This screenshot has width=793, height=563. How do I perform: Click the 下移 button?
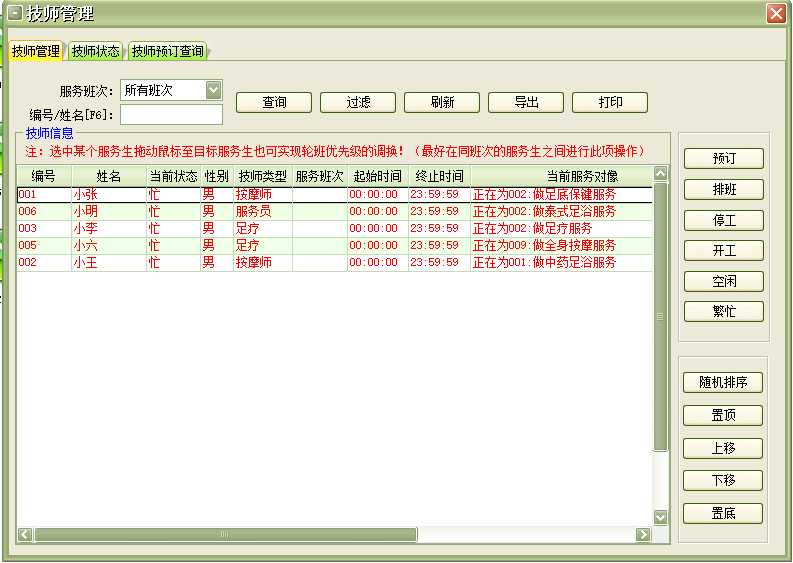pyautogui.click(x=723, y=480)
